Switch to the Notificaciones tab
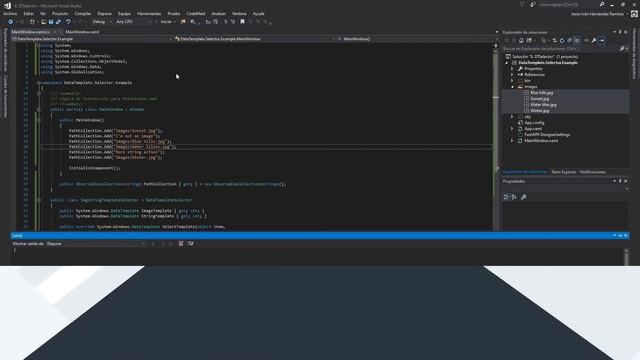640x360 pixels. point(592,172)
